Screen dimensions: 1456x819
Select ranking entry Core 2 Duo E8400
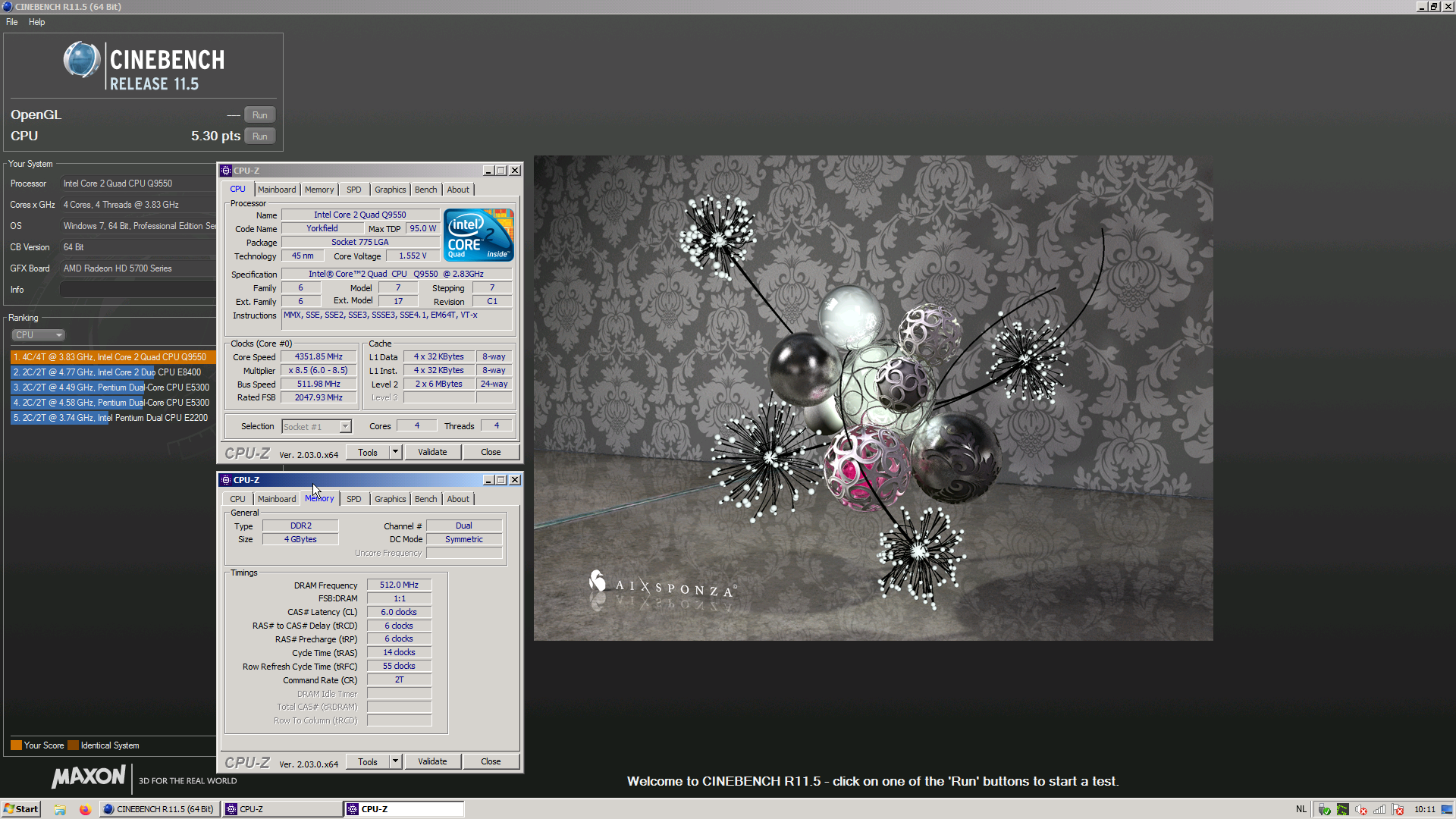114,372
